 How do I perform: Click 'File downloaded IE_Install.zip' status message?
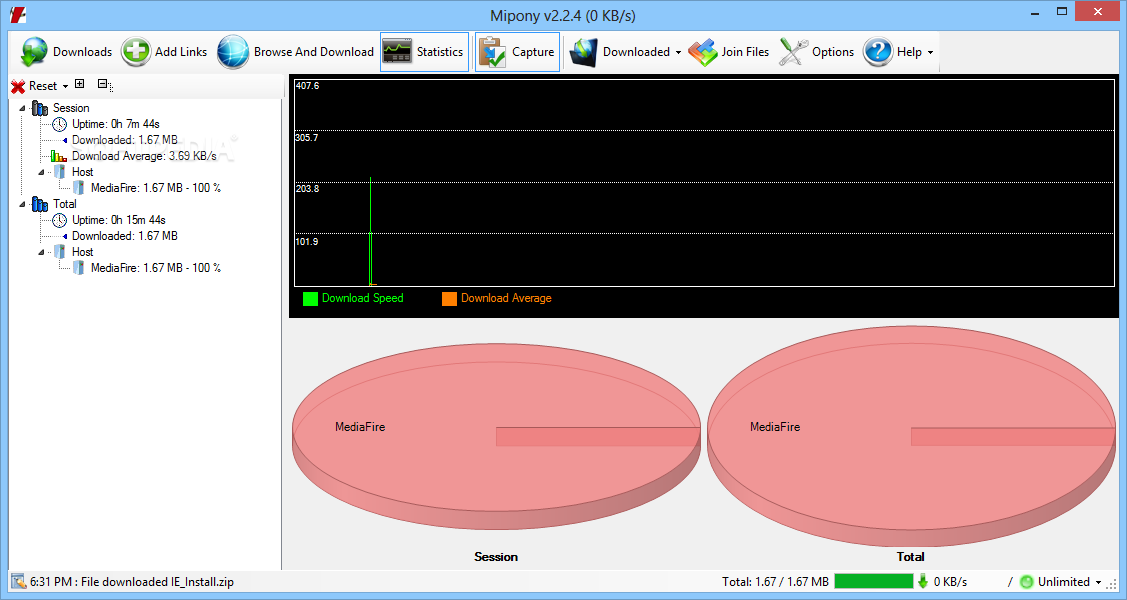(157, 582)
